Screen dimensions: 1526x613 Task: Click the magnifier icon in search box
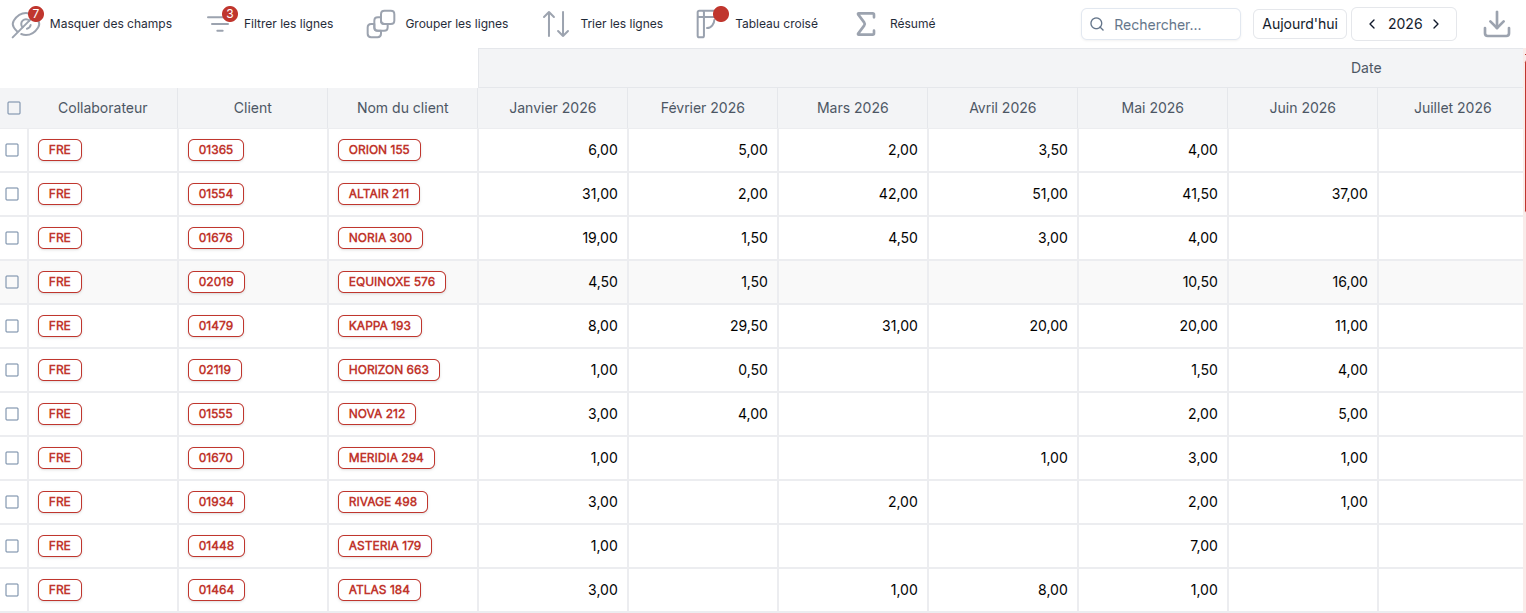[1097, 25]
